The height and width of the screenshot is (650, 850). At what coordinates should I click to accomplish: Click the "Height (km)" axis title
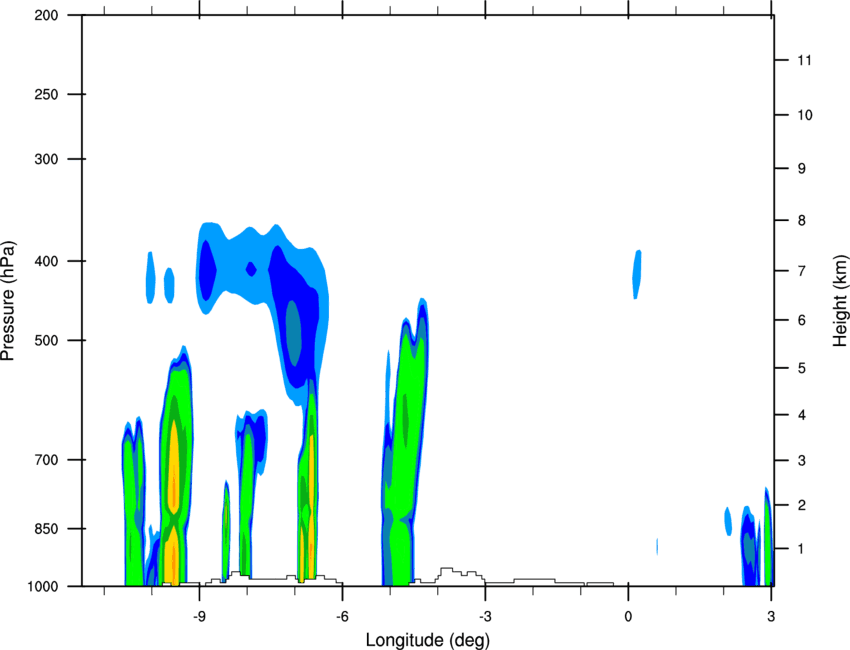pyautogui.click(x=840, y=301)
